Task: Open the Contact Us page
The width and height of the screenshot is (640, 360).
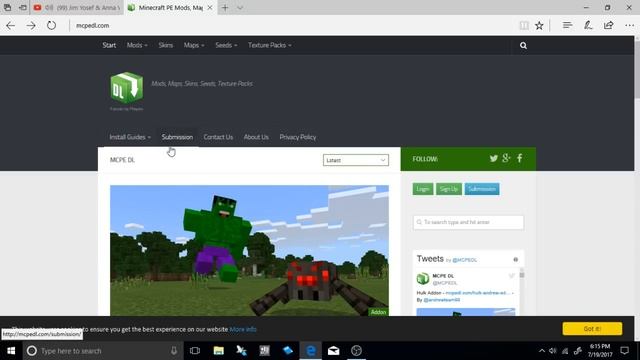Action: (218, 137)
